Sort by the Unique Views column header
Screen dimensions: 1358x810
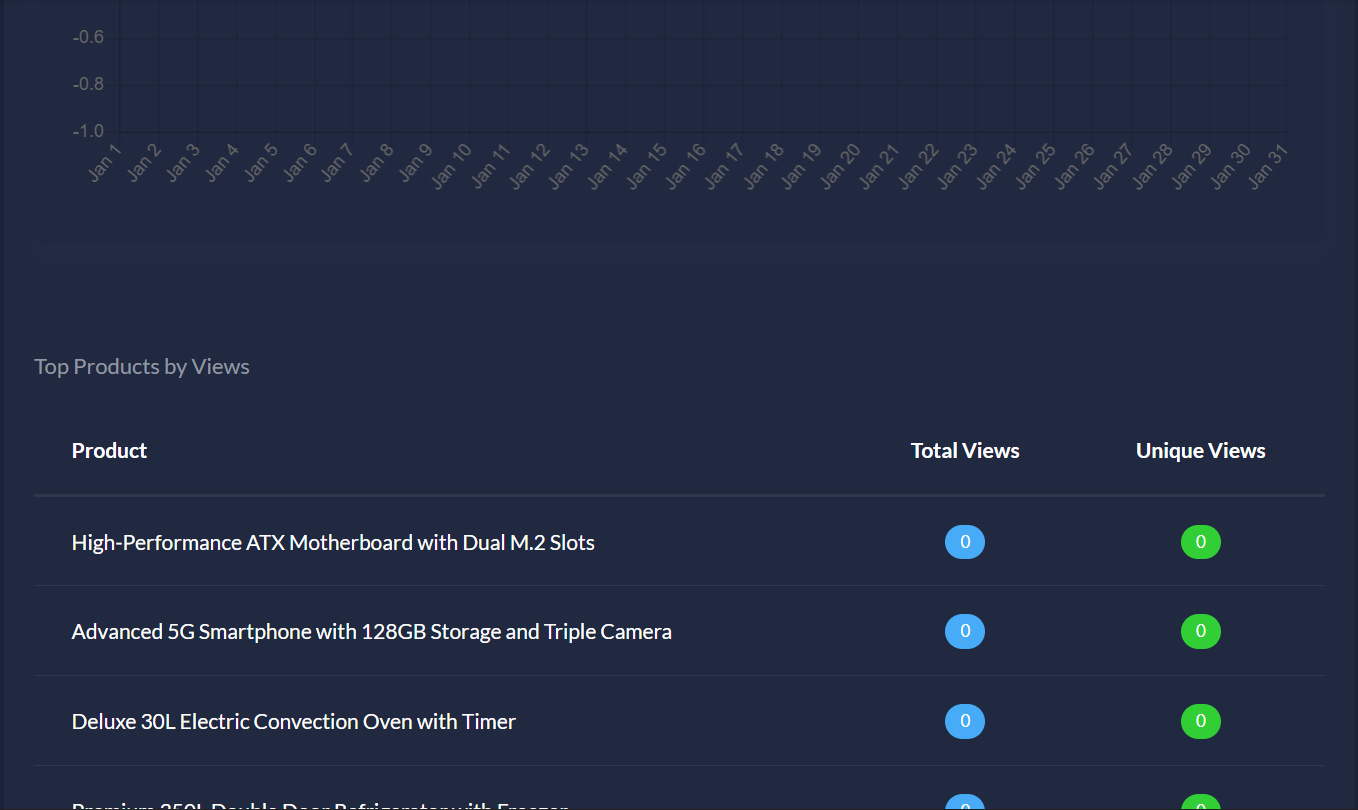pos(1200,450)
